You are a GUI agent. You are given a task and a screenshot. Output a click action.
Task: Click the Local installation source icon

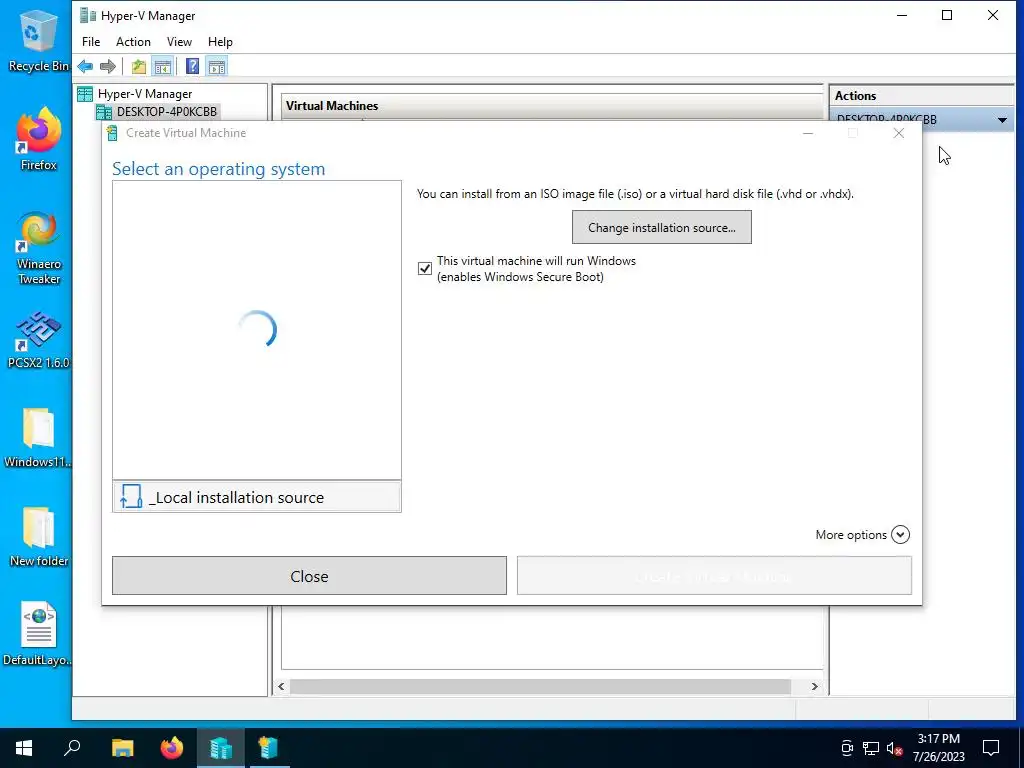[x=131, y=497]
